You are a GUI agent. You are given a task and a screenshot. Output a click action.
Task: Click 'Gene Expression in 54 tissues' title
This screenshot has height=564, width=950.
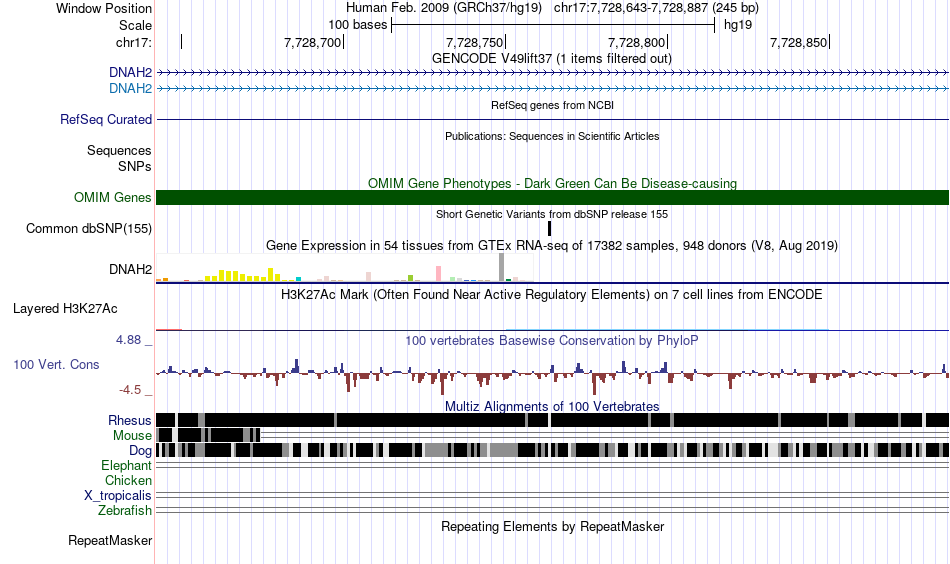pyautogui.click(x=552, y=246)
